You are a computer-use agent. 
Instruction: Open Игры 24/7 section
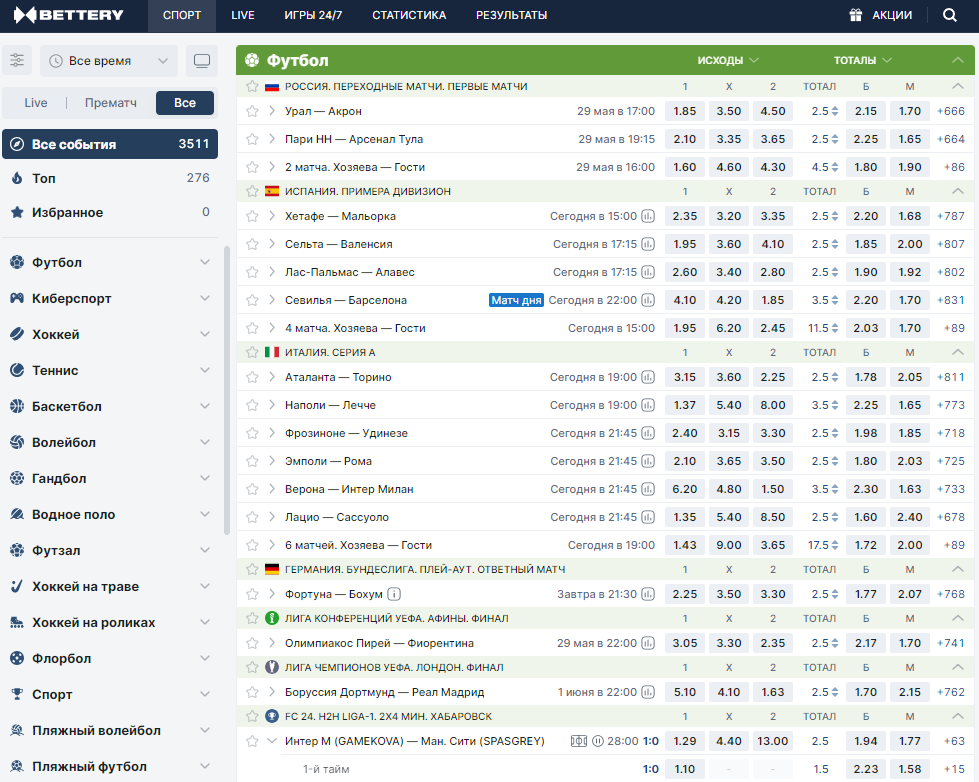pos(313,16)
